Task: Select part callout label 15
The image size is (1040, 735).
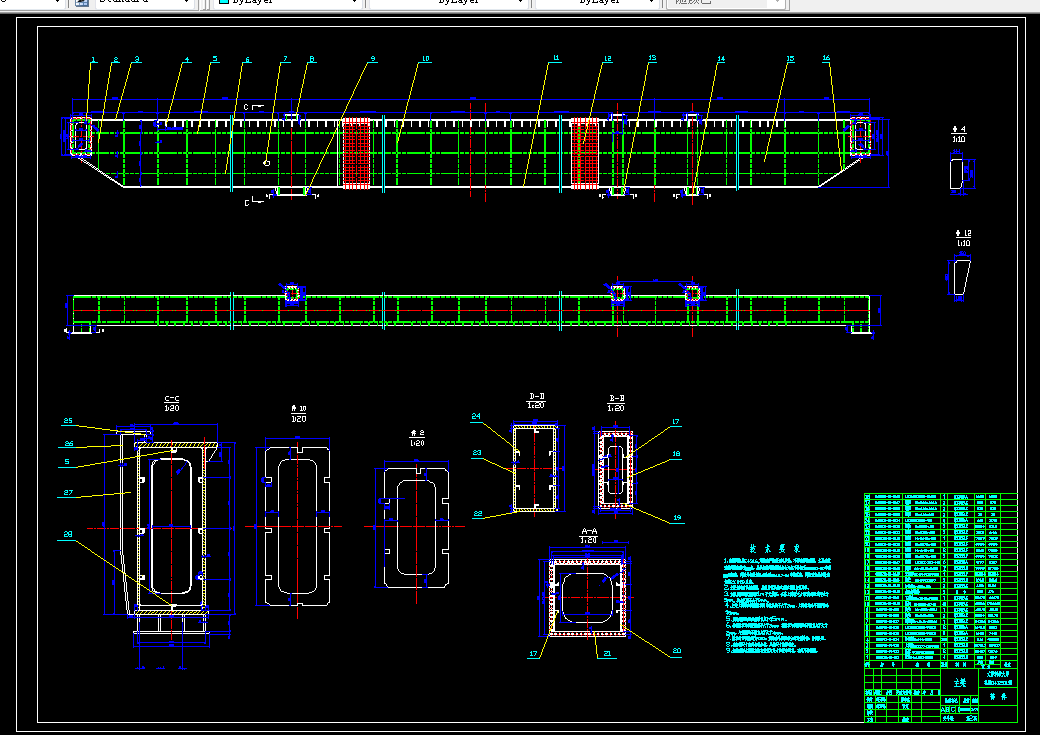Action: pos(790,59)
